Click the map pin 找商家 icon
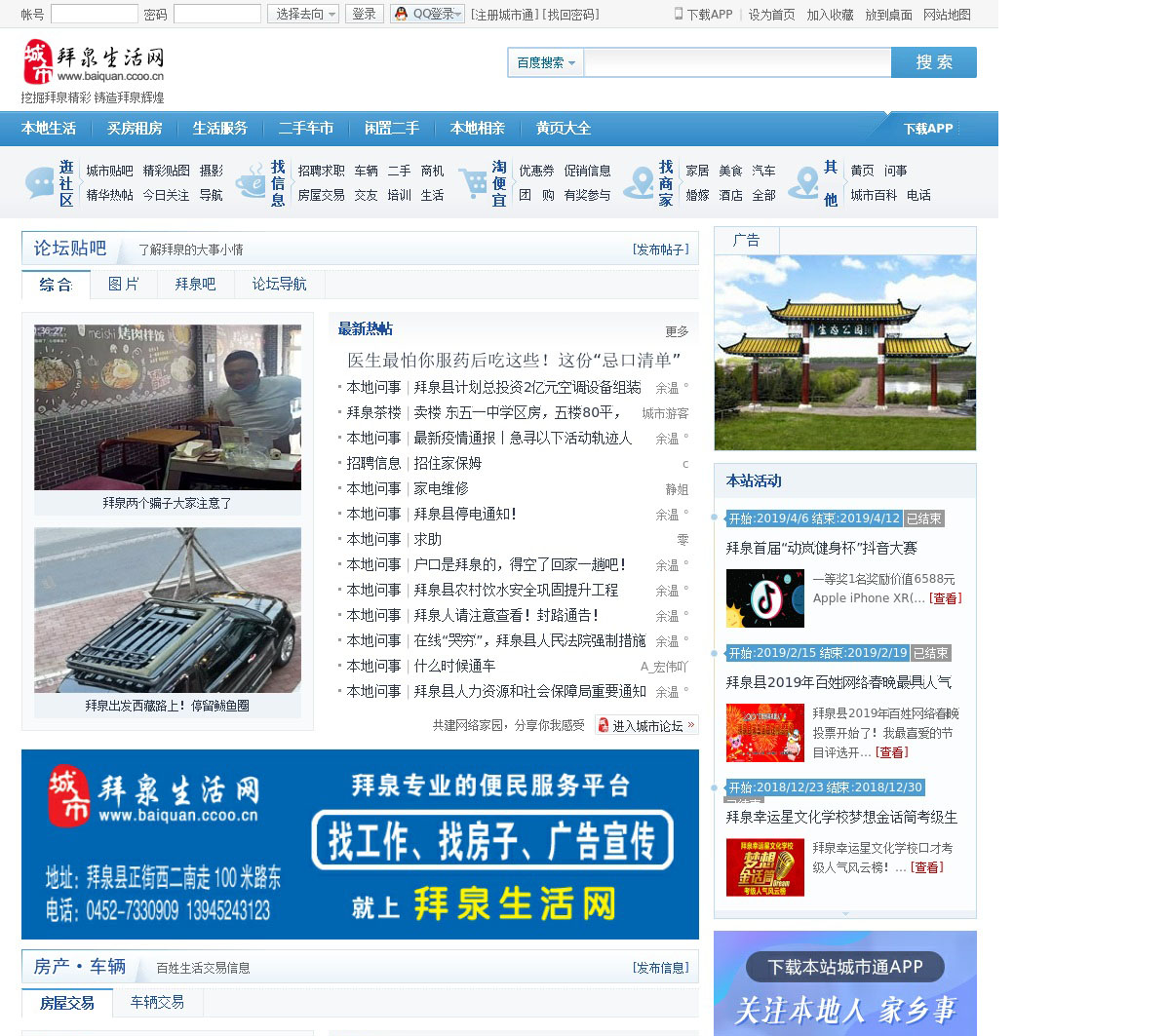 [x=640, y=182]
